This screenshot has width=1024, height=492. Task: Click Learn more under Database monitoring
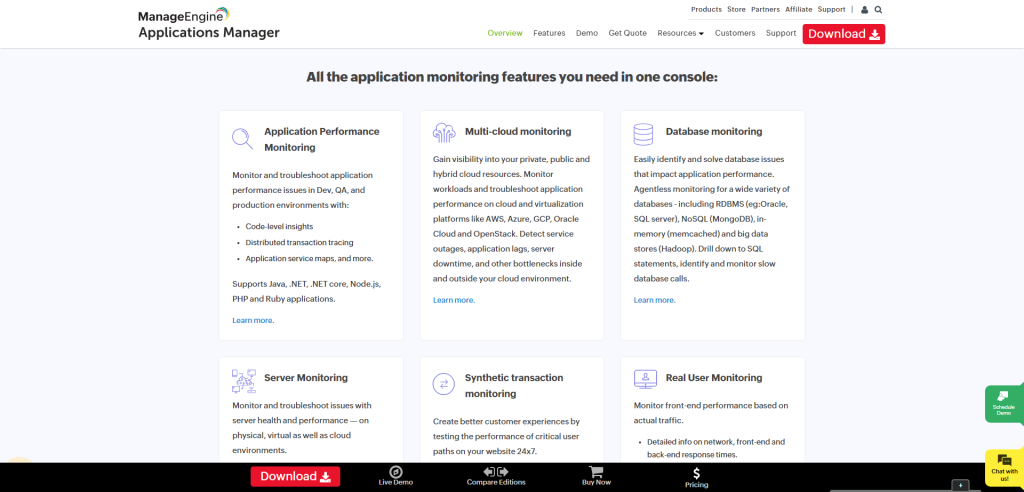click(x=654, y=300)
